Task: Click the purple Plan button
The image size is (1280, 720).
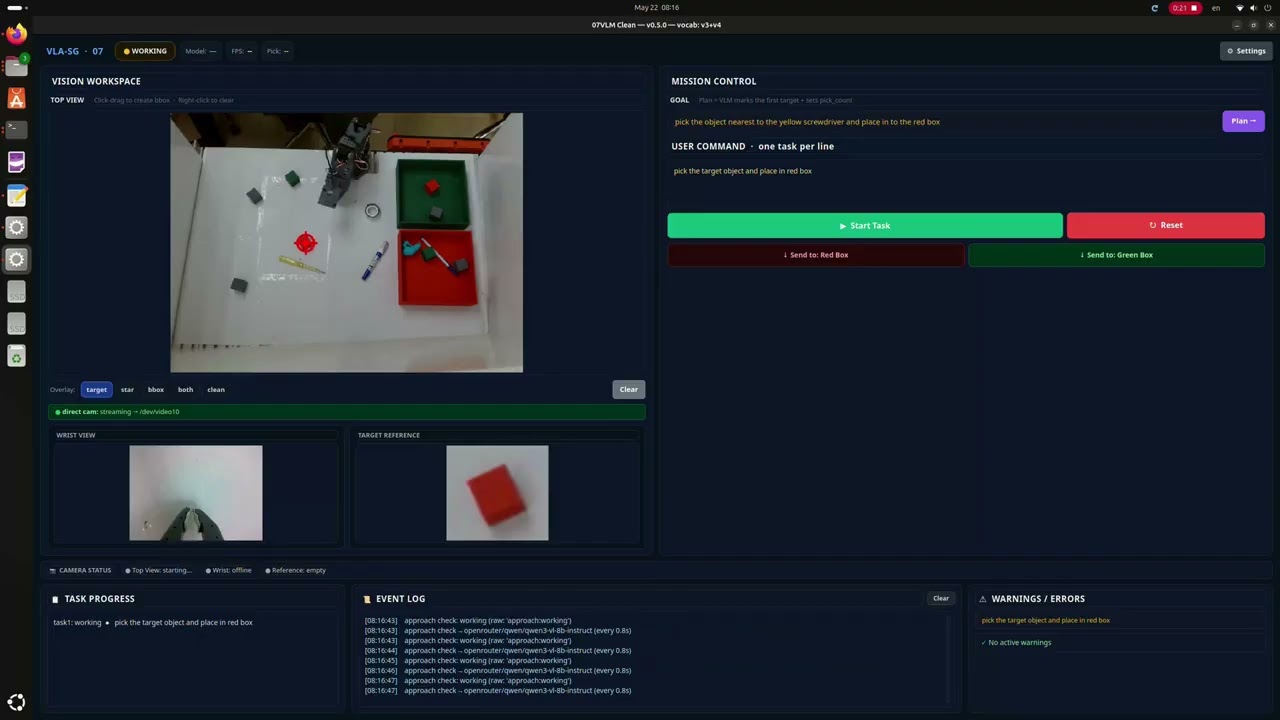Action: coord(1243,121)
